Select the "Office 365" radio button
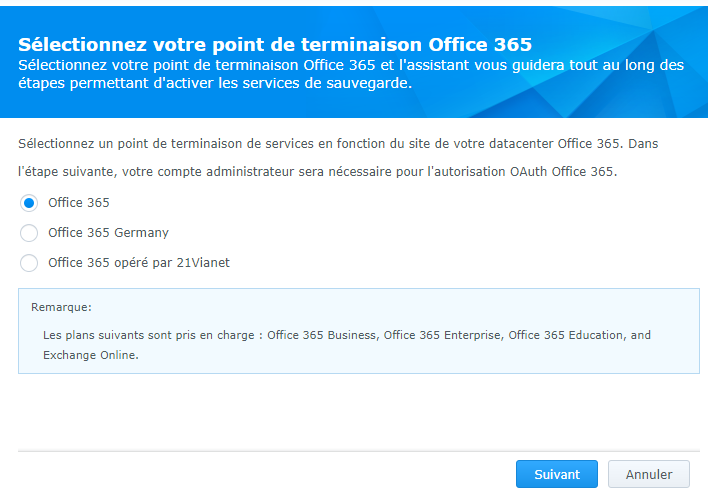 pyautogui.click(x=29, y=203)
